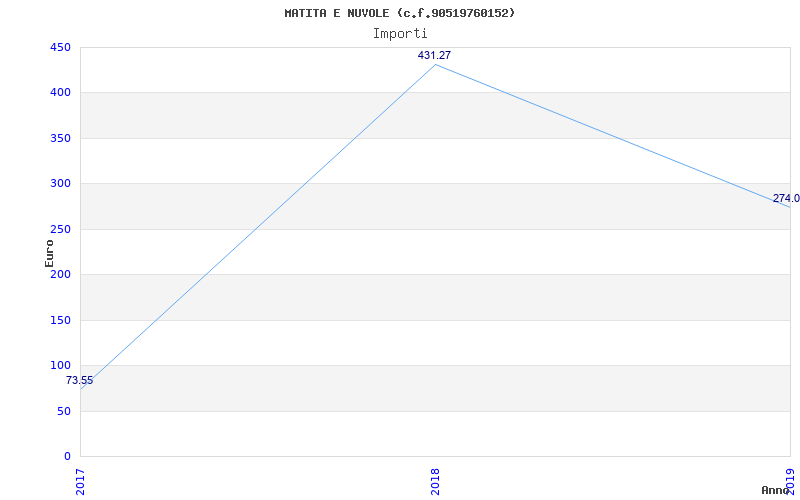
Task: Click the 50 y-axis tick label
Action: [63, 411]
